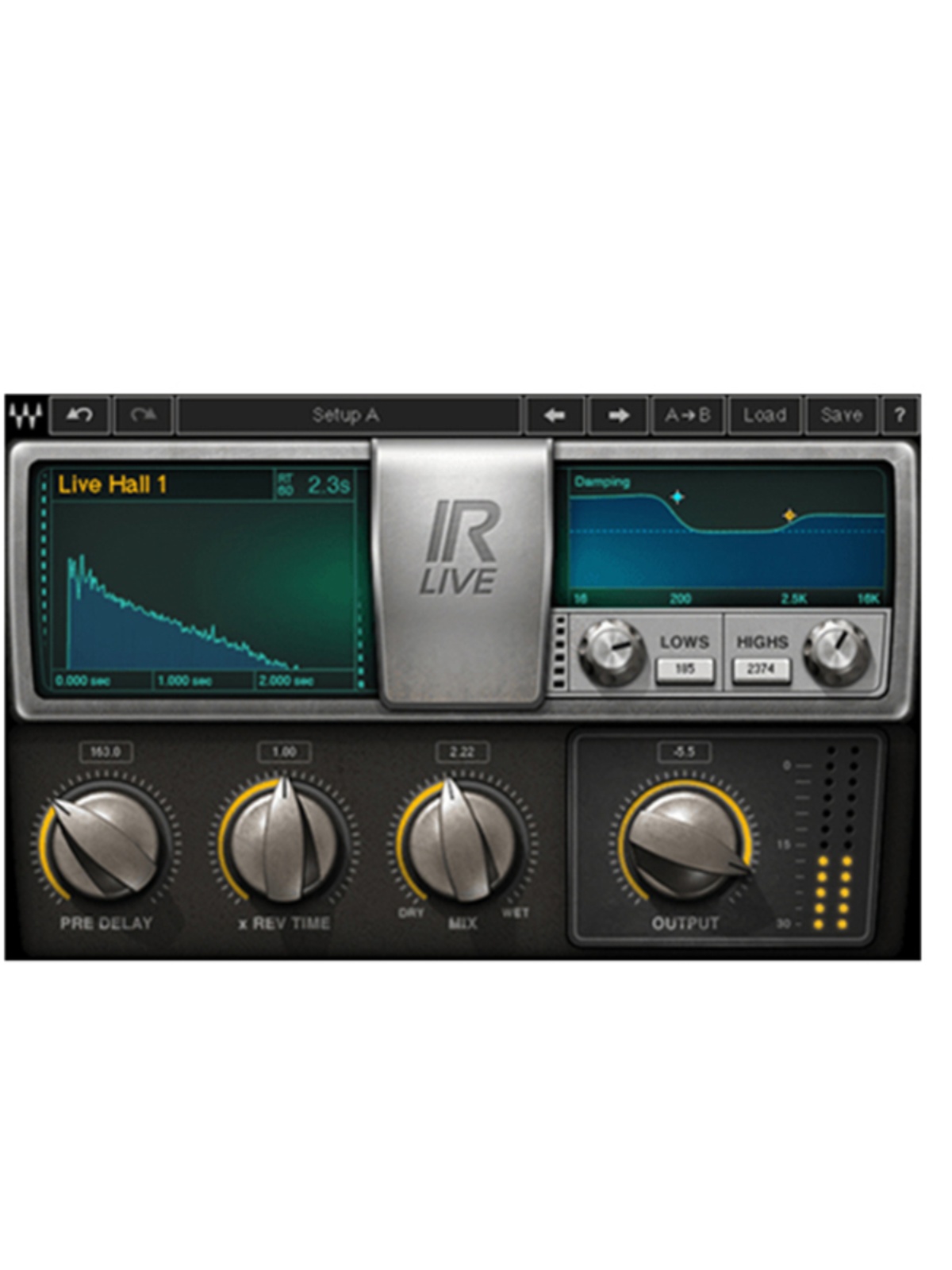Edit the Mix value 2.22
The width and height of the screenshot is (952, 1270).
[462, 752]
